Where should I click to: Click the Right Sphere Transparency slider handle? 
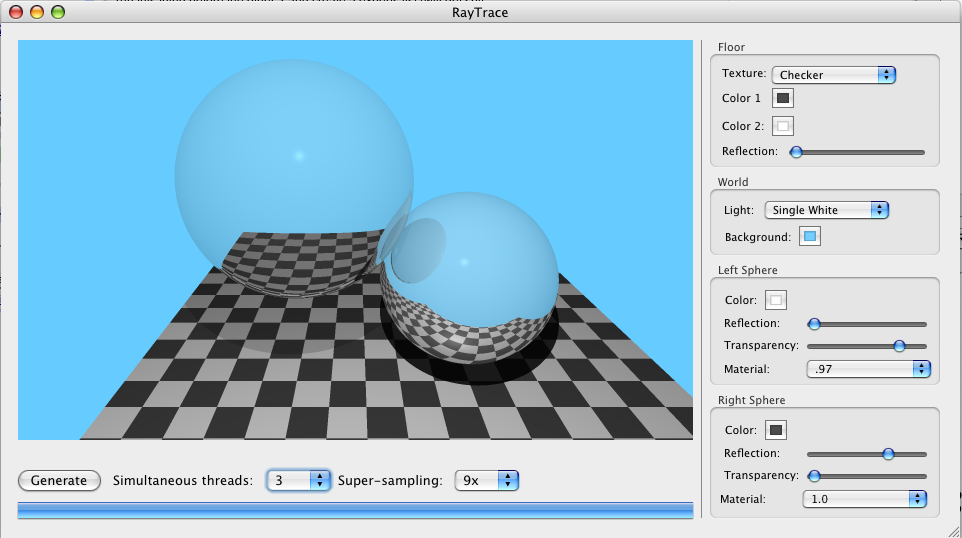click(x=814, y=476)
